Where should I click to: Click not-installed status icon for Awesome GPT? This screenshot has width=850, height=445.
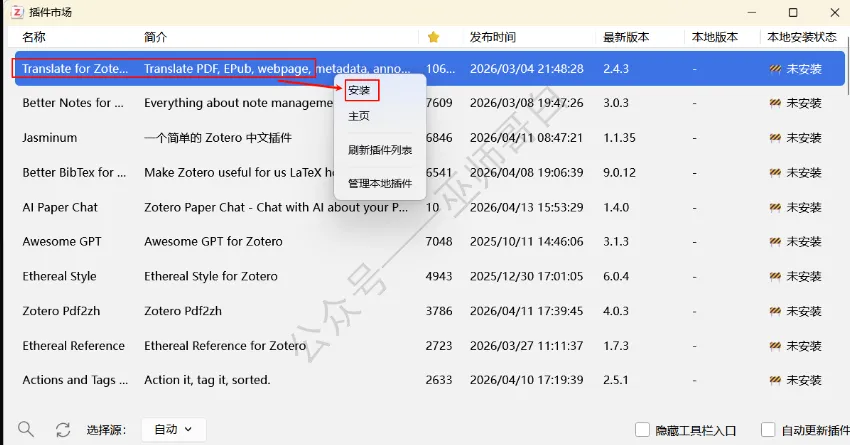(775, 241)
